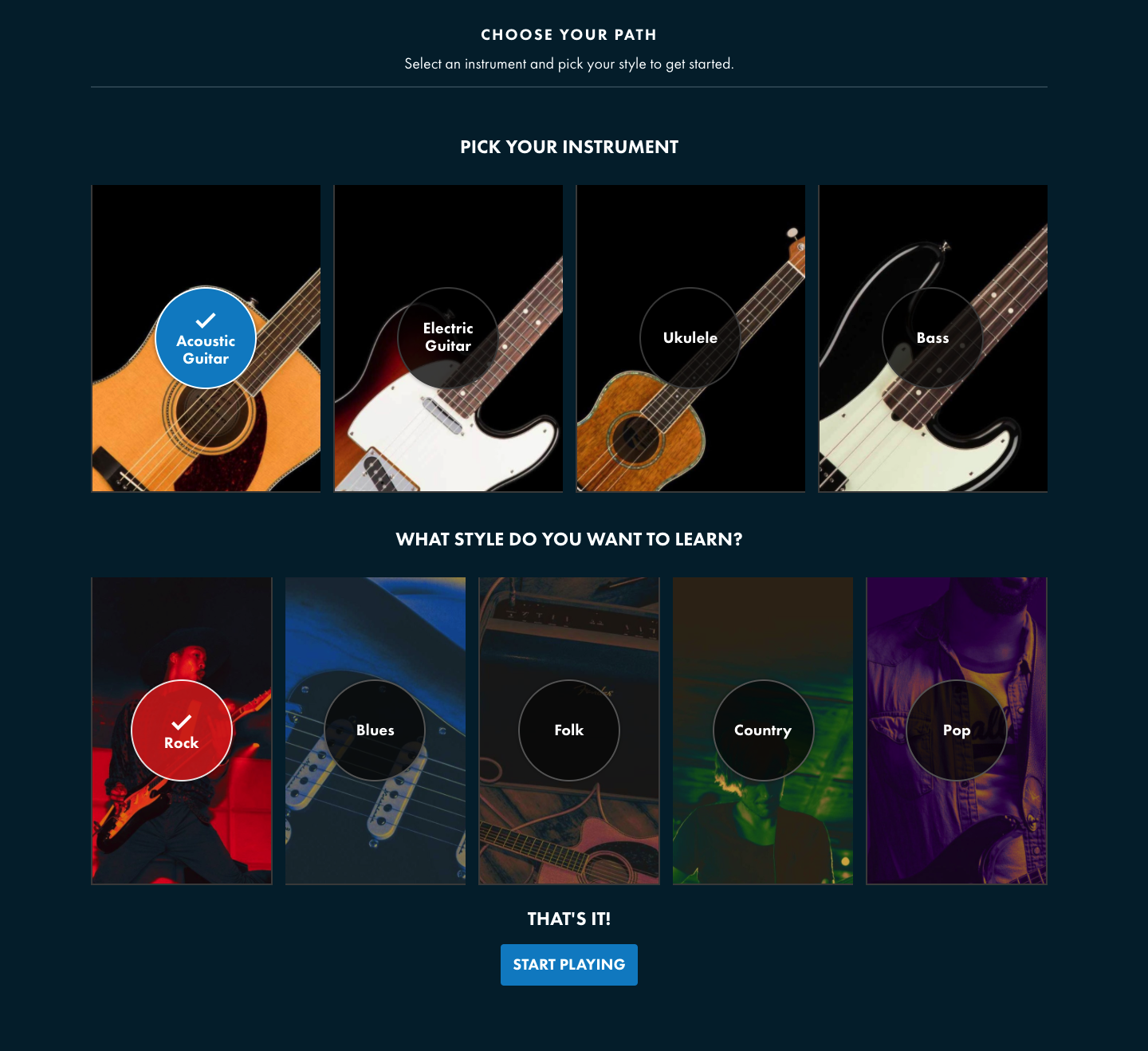Choose the Folk style circle

point(569,730)
